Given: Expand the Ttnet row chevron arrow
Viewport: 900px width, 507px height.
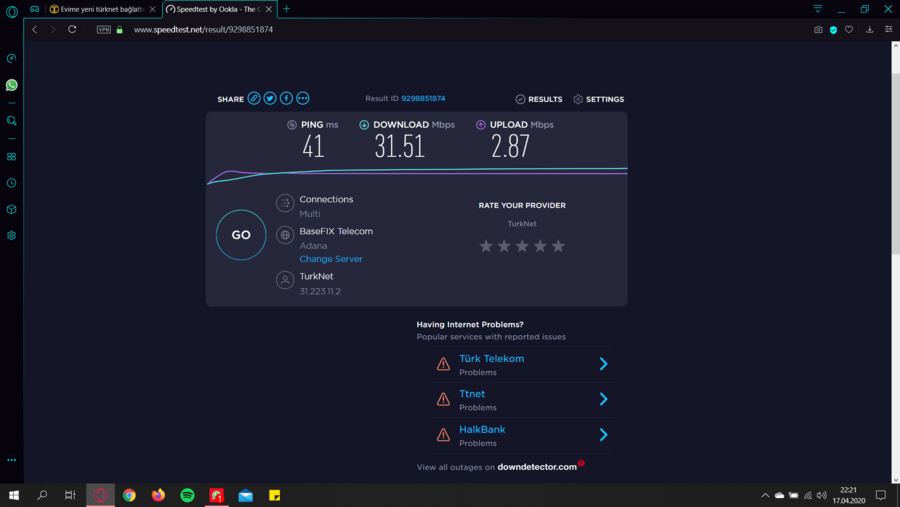Looking at the screenshot, I should (603, 399).
